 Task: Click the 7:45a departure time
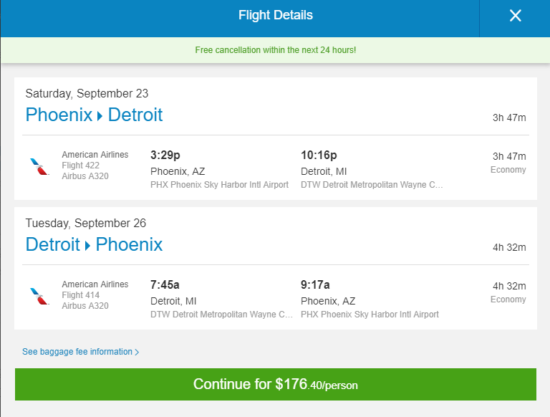(165, 284)
